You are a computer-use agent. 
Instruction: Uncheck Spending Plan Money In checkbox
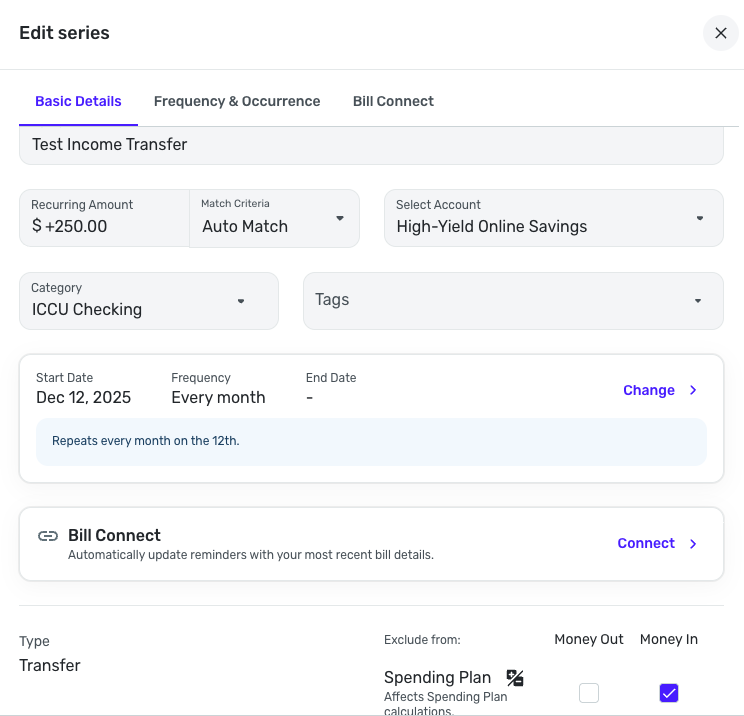pyautogui.click(x=669, y=692)
